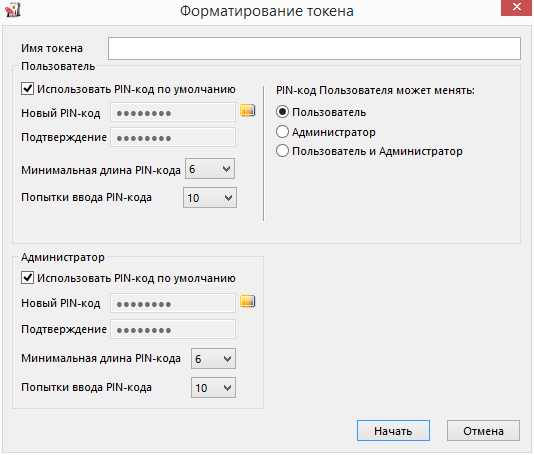Close the Форматирование токена dialog
The image size is (534, 455).
tap(516, 7)
